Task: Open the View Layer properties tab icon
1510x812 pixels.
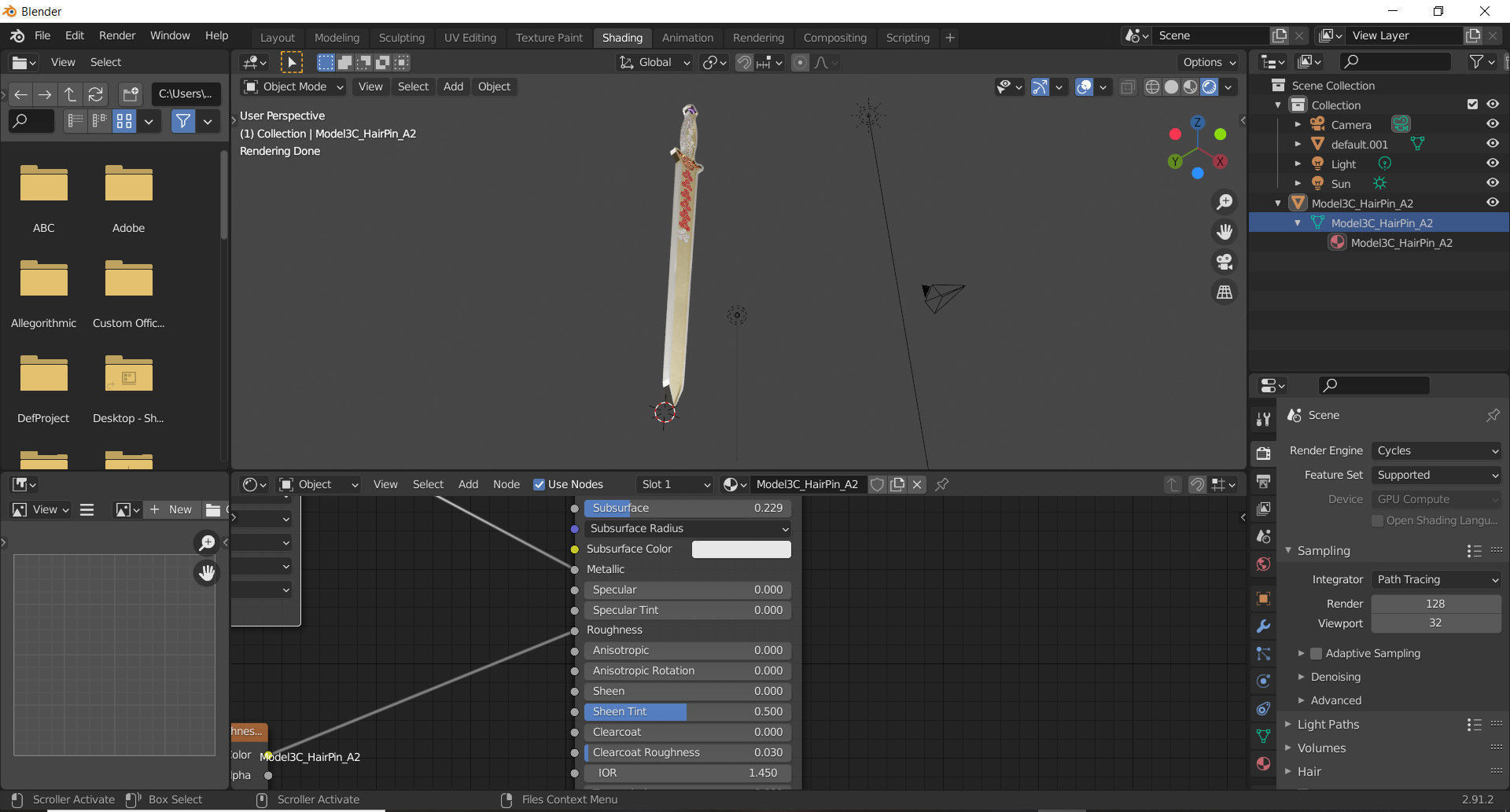Action: (1263, 509)
